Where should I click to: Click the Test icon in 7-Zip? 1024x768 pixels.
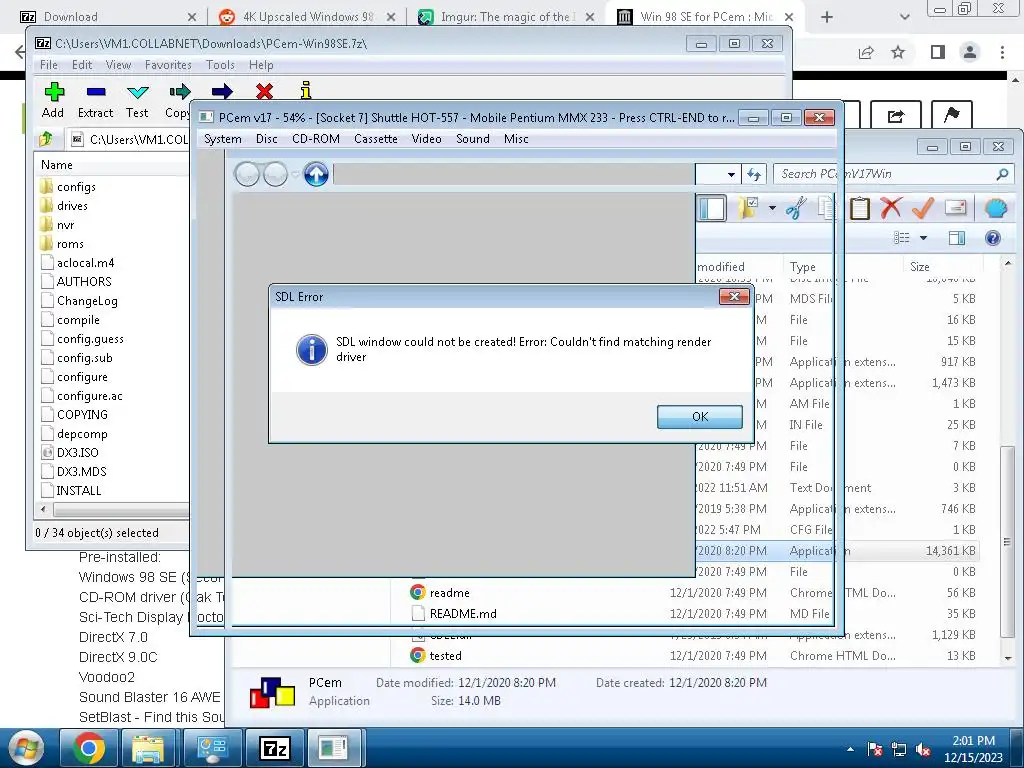coord(137,92)
